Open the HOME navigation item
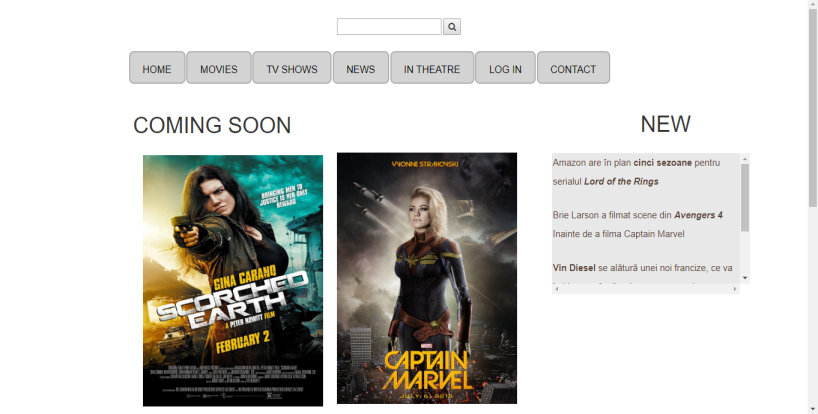Viewport: 818px width, 414px height. 157,69
